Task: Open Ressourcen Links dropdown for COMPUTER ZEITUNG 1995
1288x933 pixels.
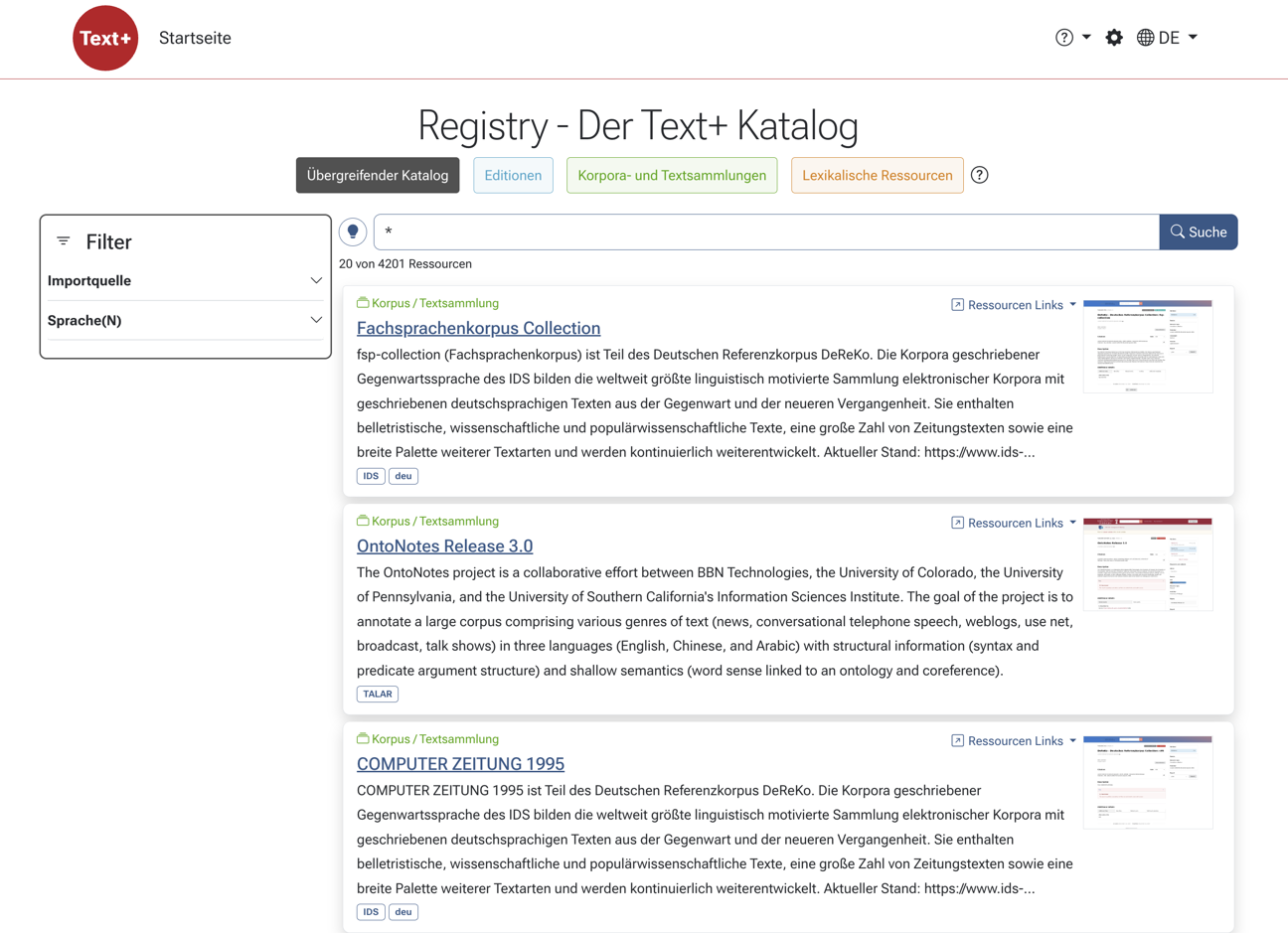Action: tap(1014, 741)
